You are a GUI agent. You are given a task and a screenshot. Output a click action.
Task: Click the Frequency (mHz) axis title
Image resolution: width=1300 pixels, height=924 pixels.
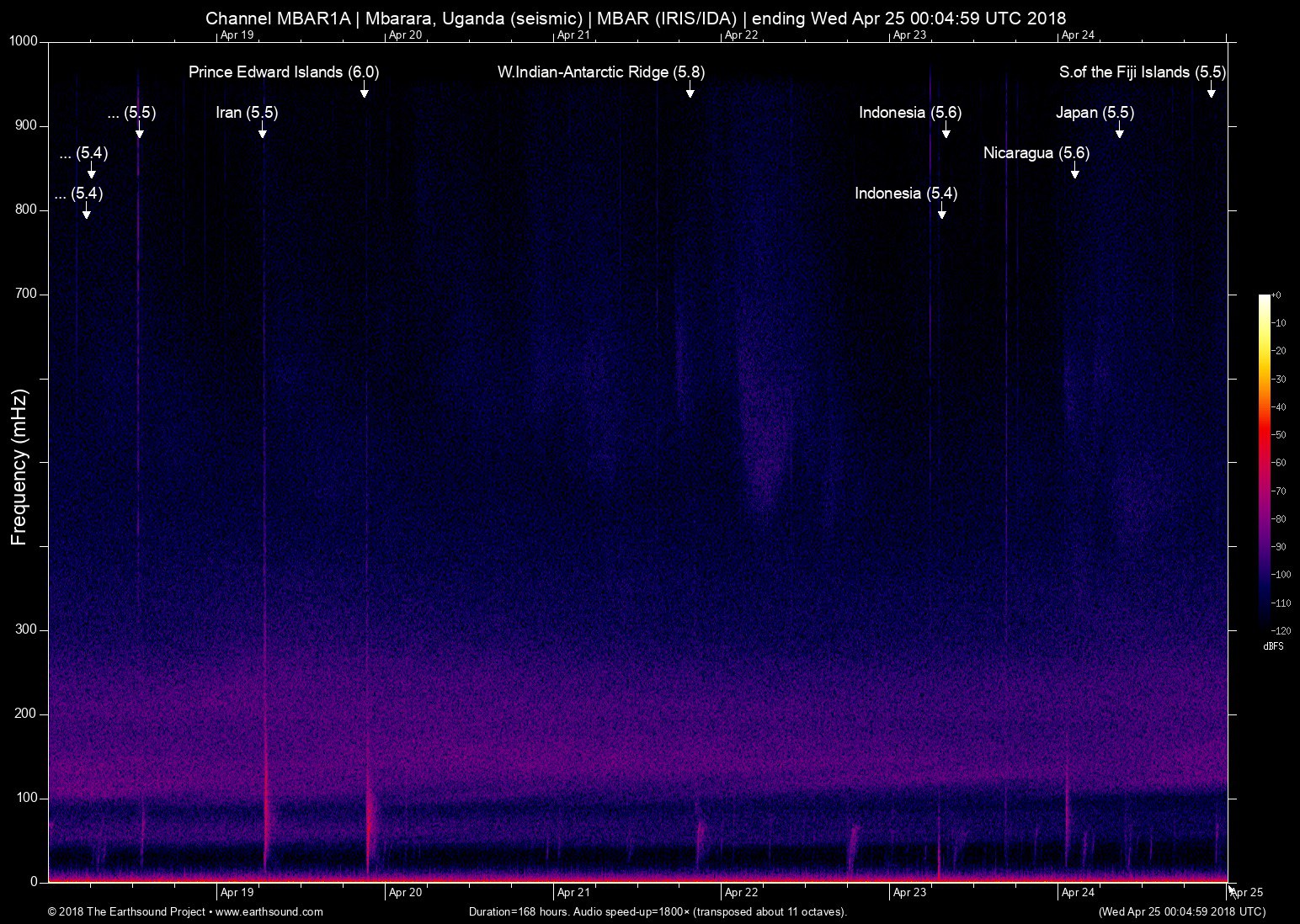(x=19, y=467)
